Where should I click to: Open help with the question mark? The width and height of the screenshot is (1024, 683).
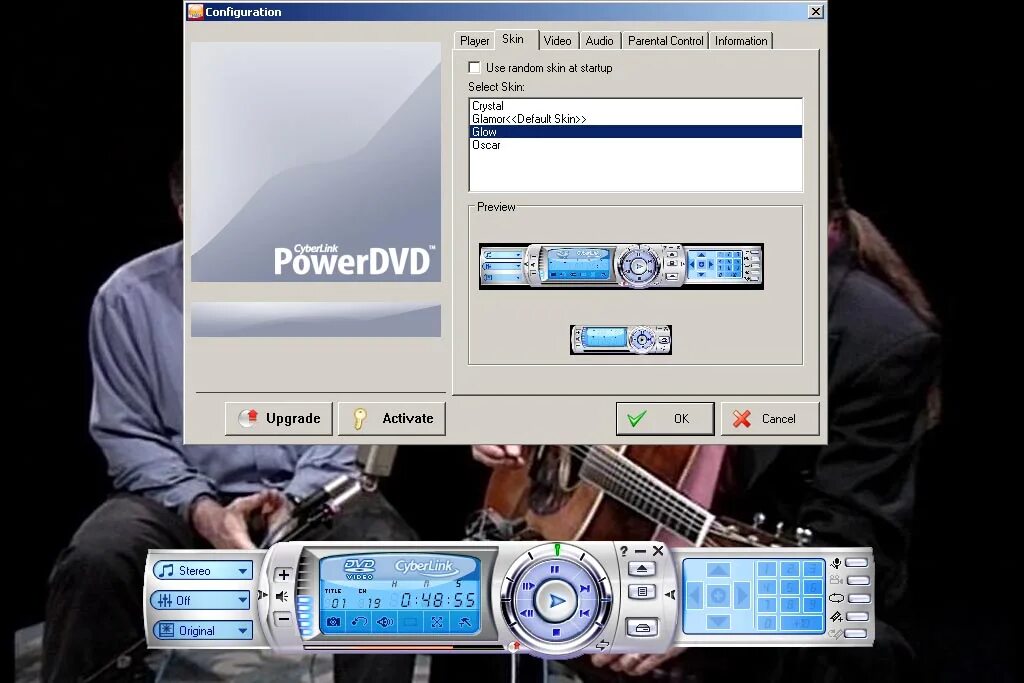coord(624,551)
